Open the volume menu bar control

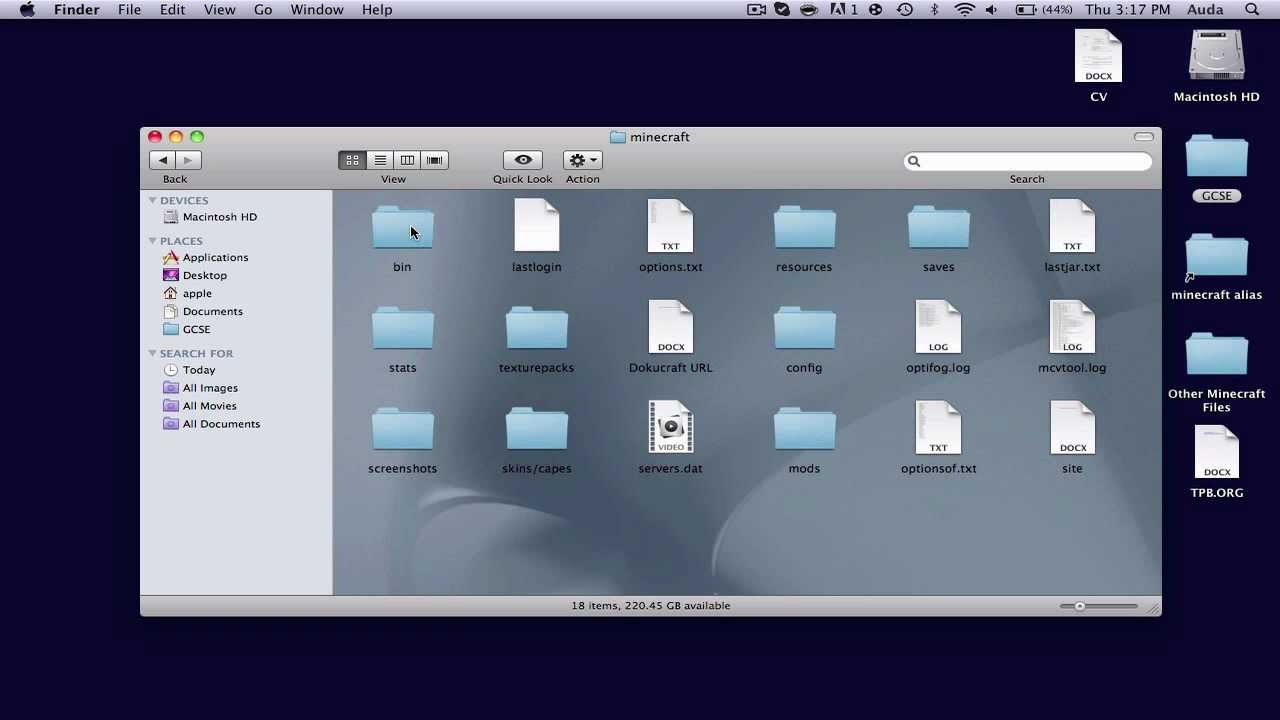click(991, 10)
